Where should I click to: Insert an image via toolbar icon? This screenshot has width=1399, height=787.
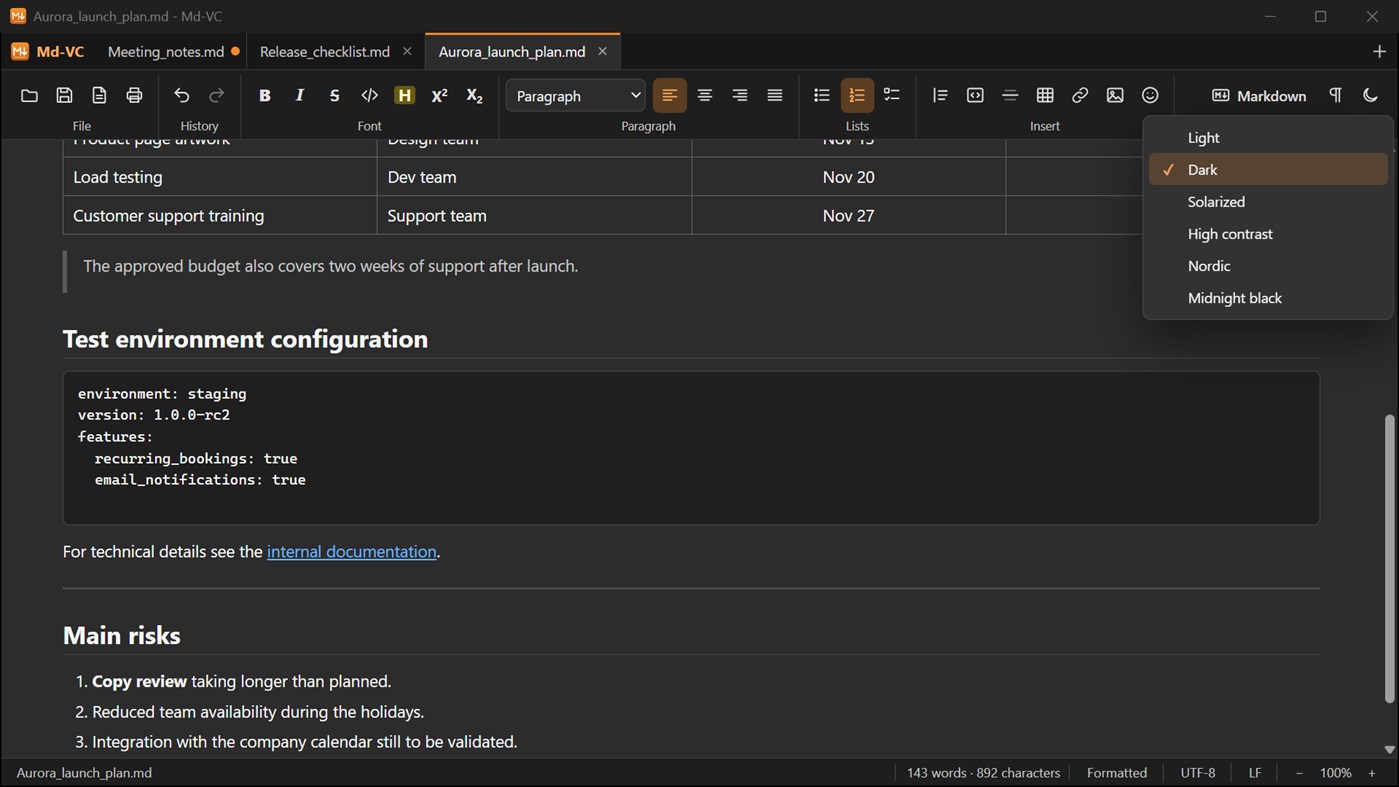point(1115,95)
